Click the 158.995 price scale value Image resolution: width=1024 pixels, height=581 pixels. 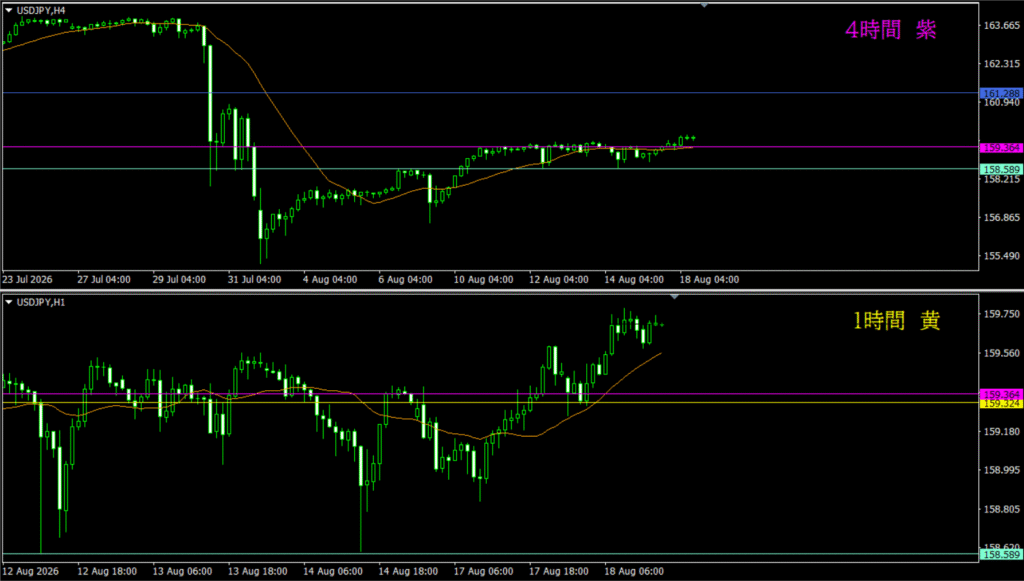click(x=1002, y=470)
